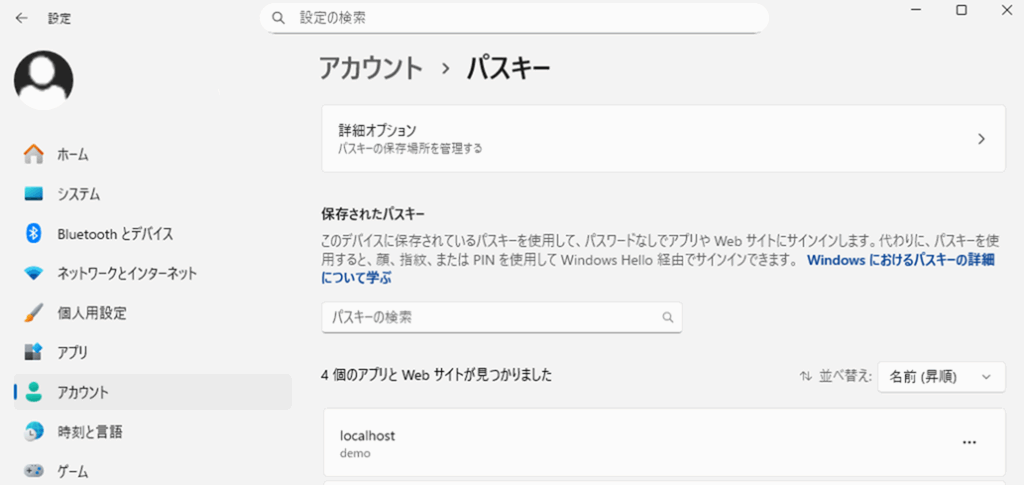The width and height of the screenshot is (1024, 485).
Task: Expand 詳細オプション with the chevron arrow
Action: [x=981, y=139]
